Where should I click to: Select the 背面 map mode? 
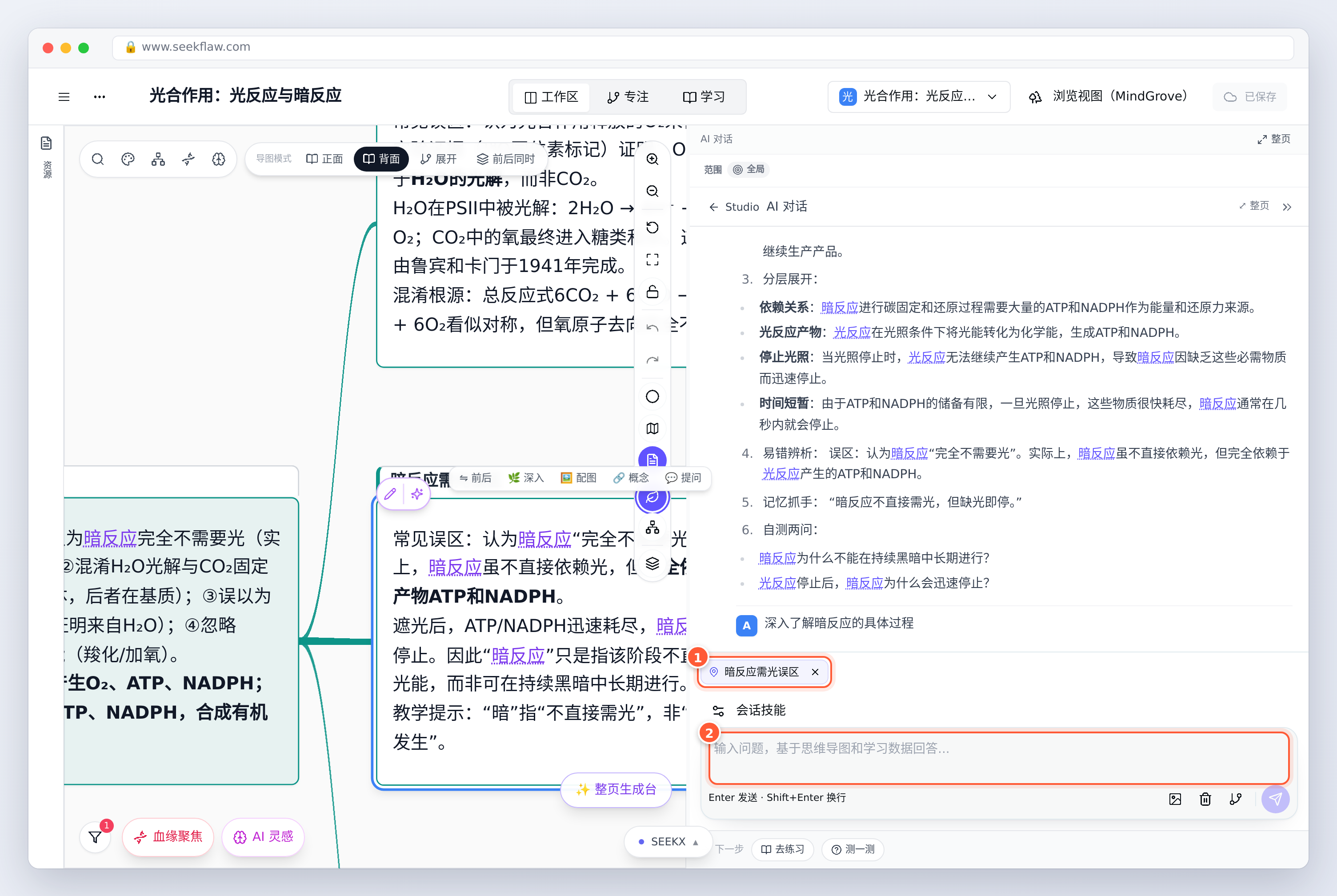(381, 159)
